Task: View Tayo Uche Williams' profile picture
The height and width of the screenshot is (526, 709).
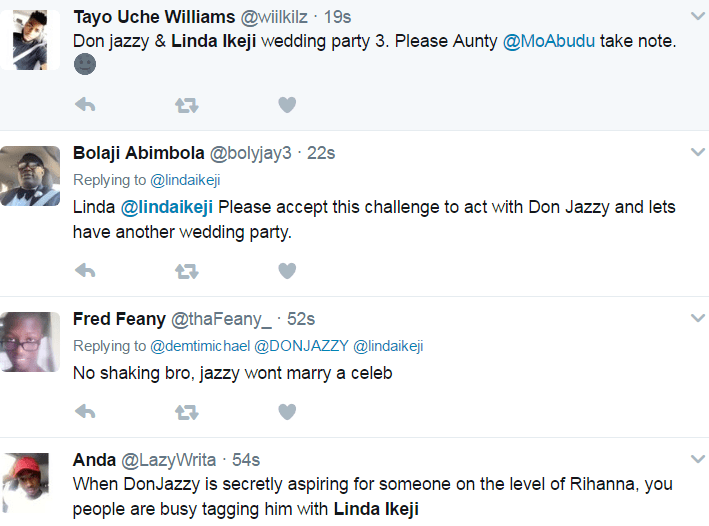Action: point(30,40)
